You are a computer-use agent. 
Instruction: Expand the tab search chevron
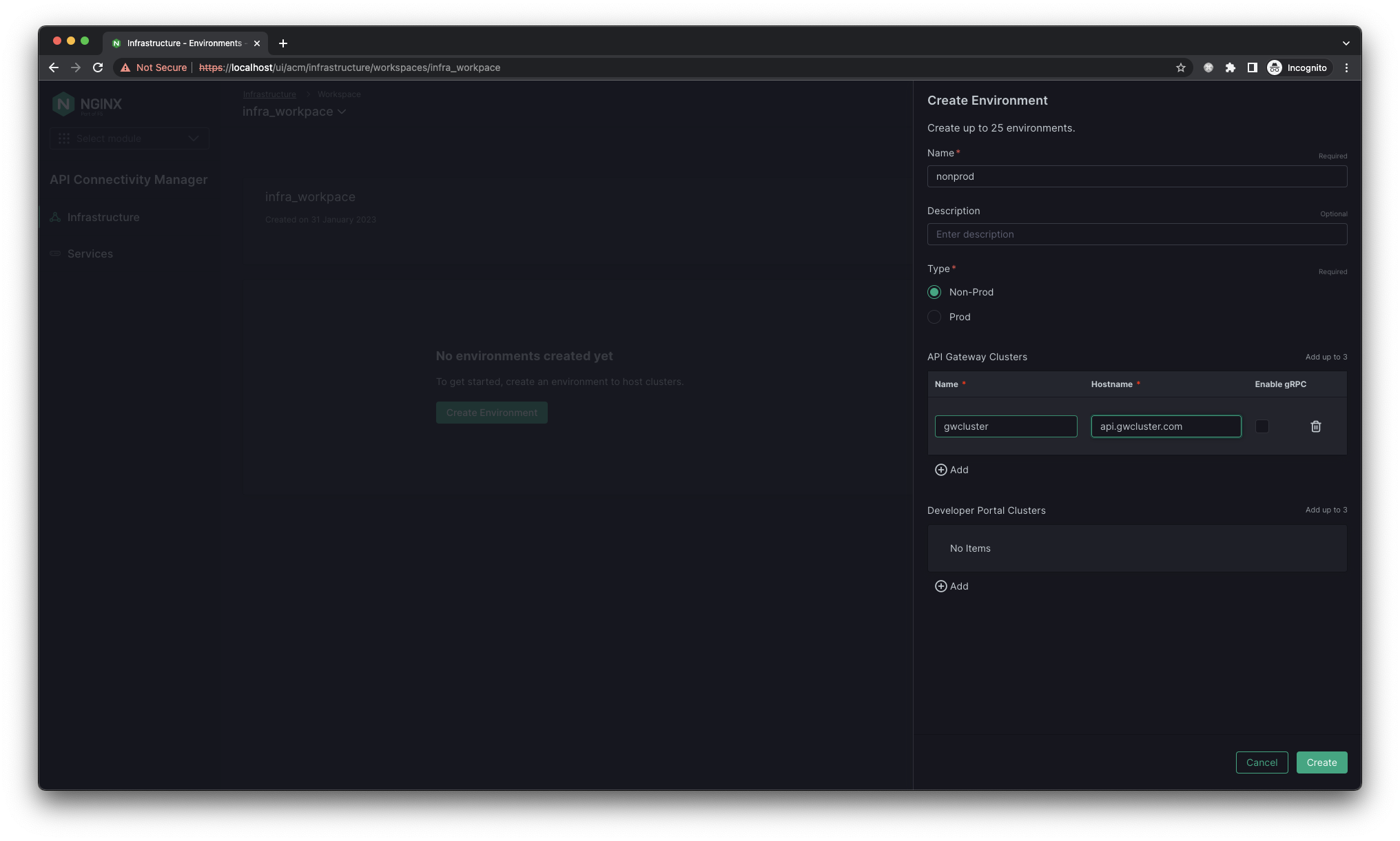[1346, 43]
